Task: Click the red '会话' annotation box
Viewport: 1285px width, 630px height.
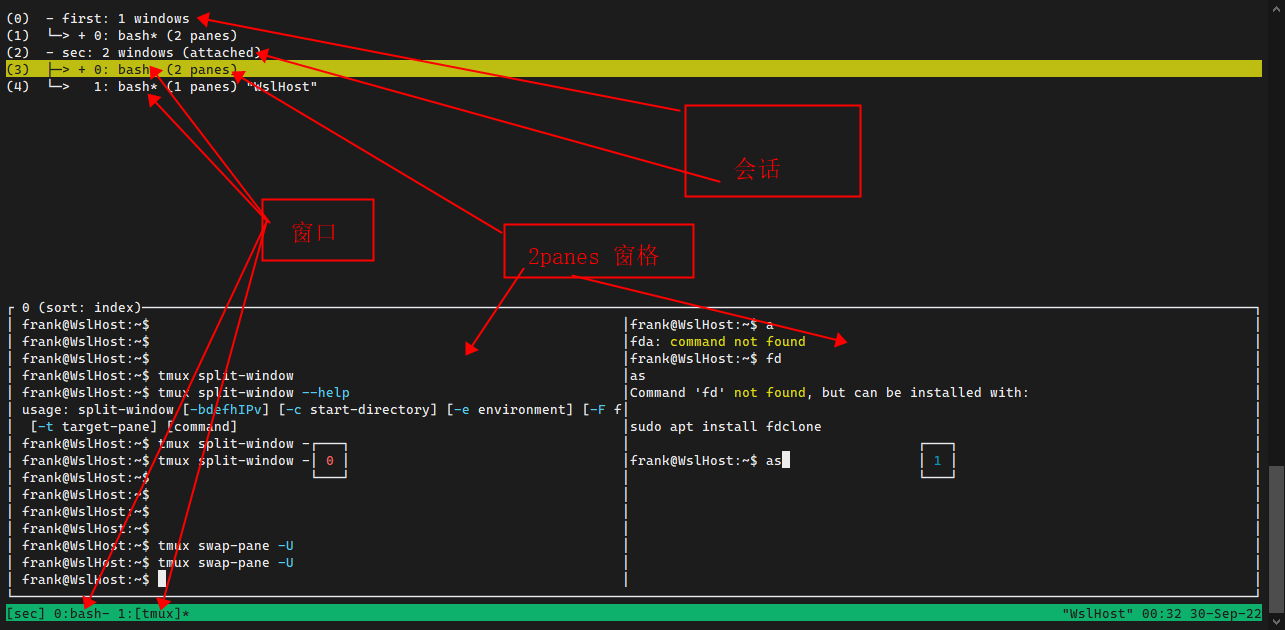Action: 771,151
